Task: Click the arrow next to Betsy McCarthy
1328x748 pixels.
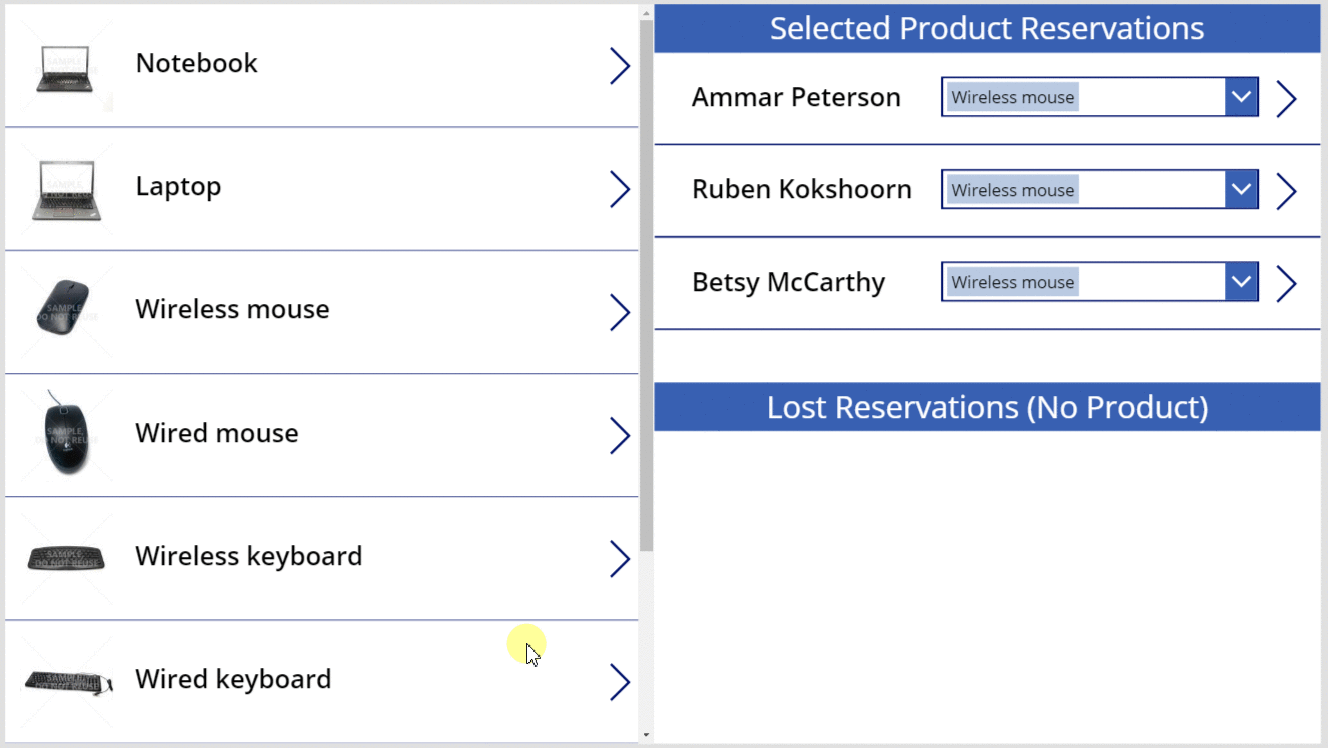Action: [1287, 283]
